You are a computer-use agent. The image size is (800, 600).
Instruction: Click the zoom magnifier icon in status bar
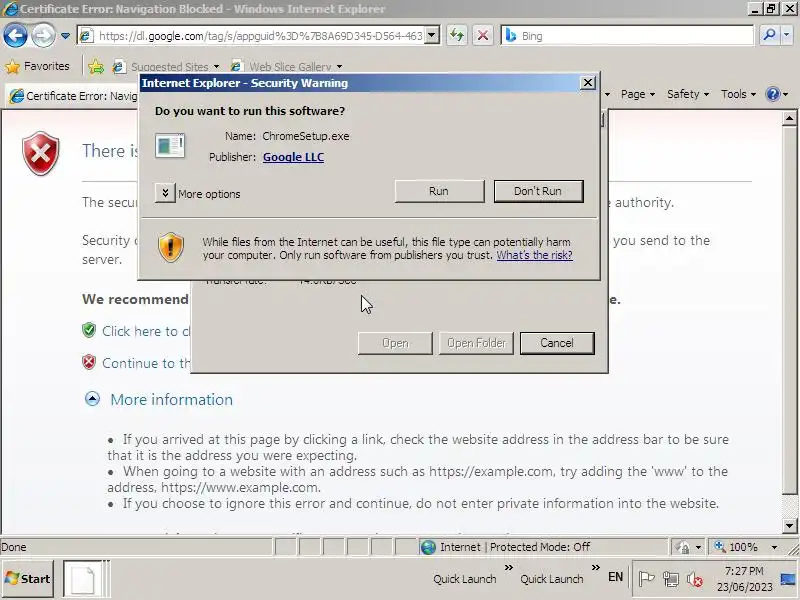pyautogui.click(x=720, y=546)
